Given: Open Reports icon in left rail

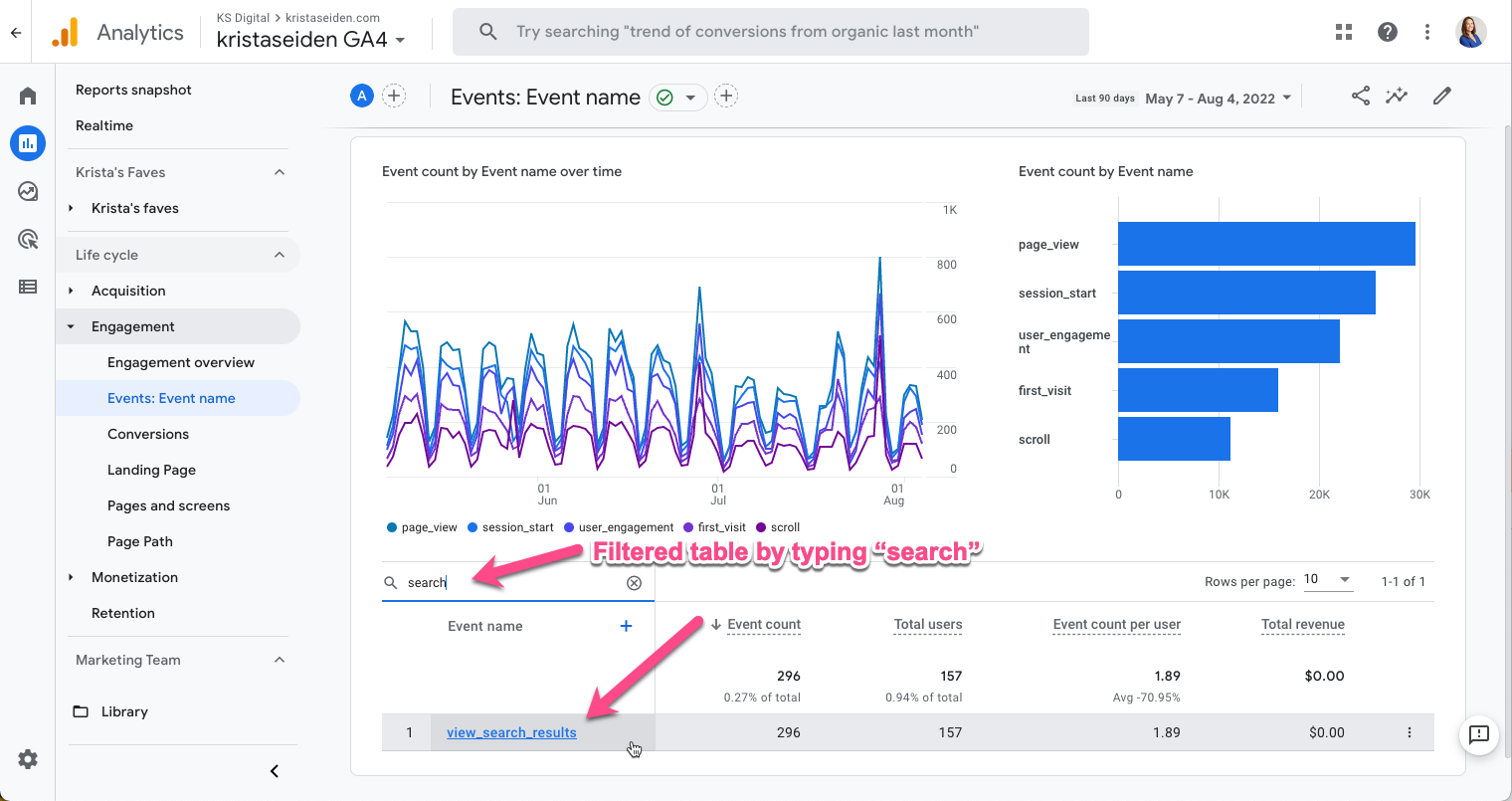Looking at the screenshot, I should [x=28, y=143].
